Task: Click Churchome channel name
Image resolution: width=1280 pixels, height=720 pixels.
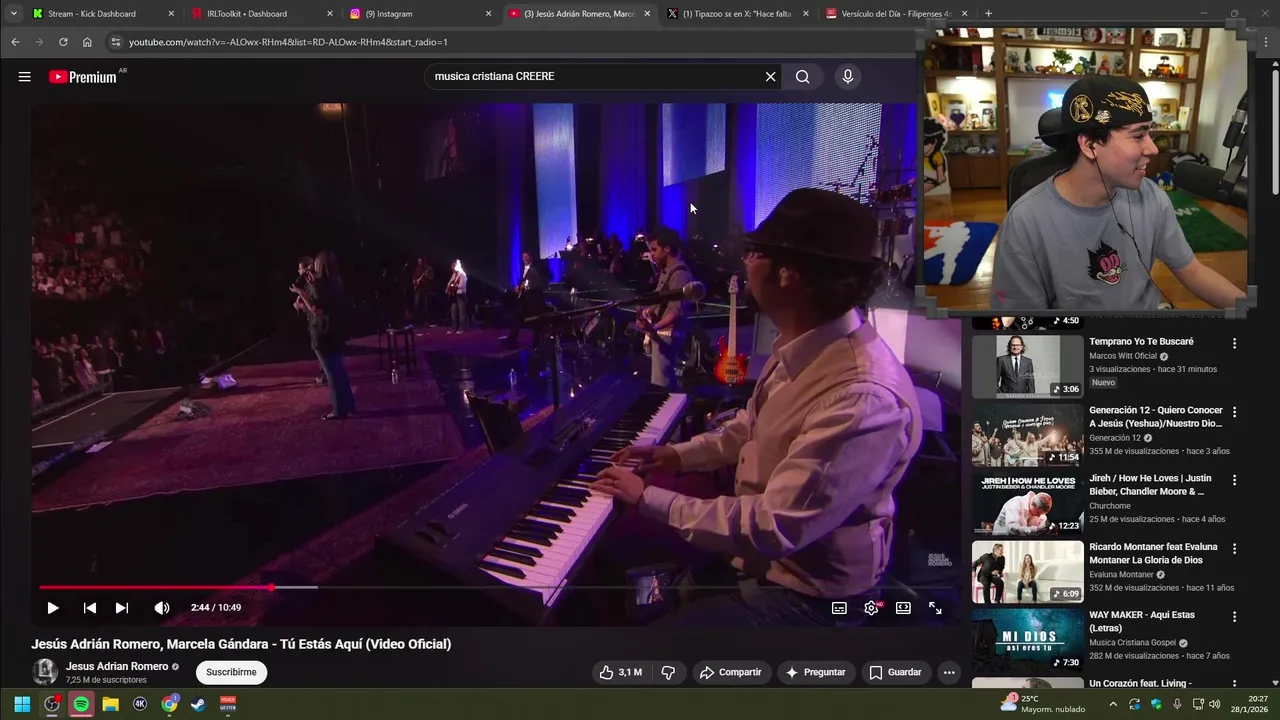Action: (x=1110, y=506)
